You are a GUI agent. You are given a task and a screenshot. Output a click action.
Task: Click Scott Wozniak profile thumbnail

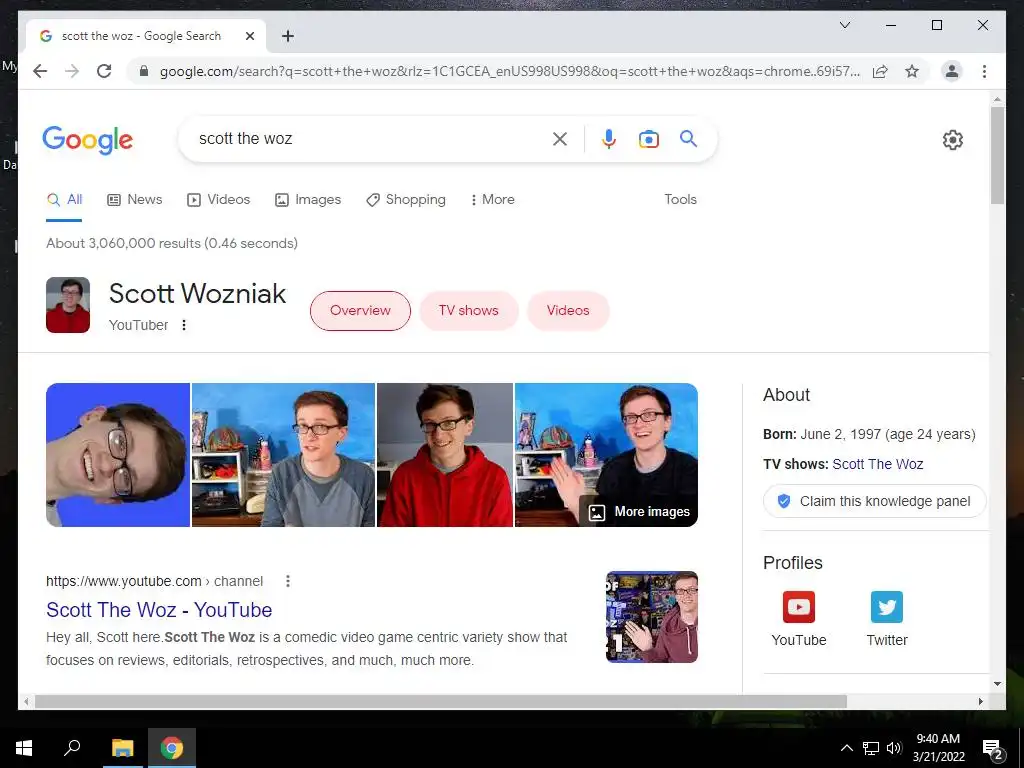tap(68, 305)
